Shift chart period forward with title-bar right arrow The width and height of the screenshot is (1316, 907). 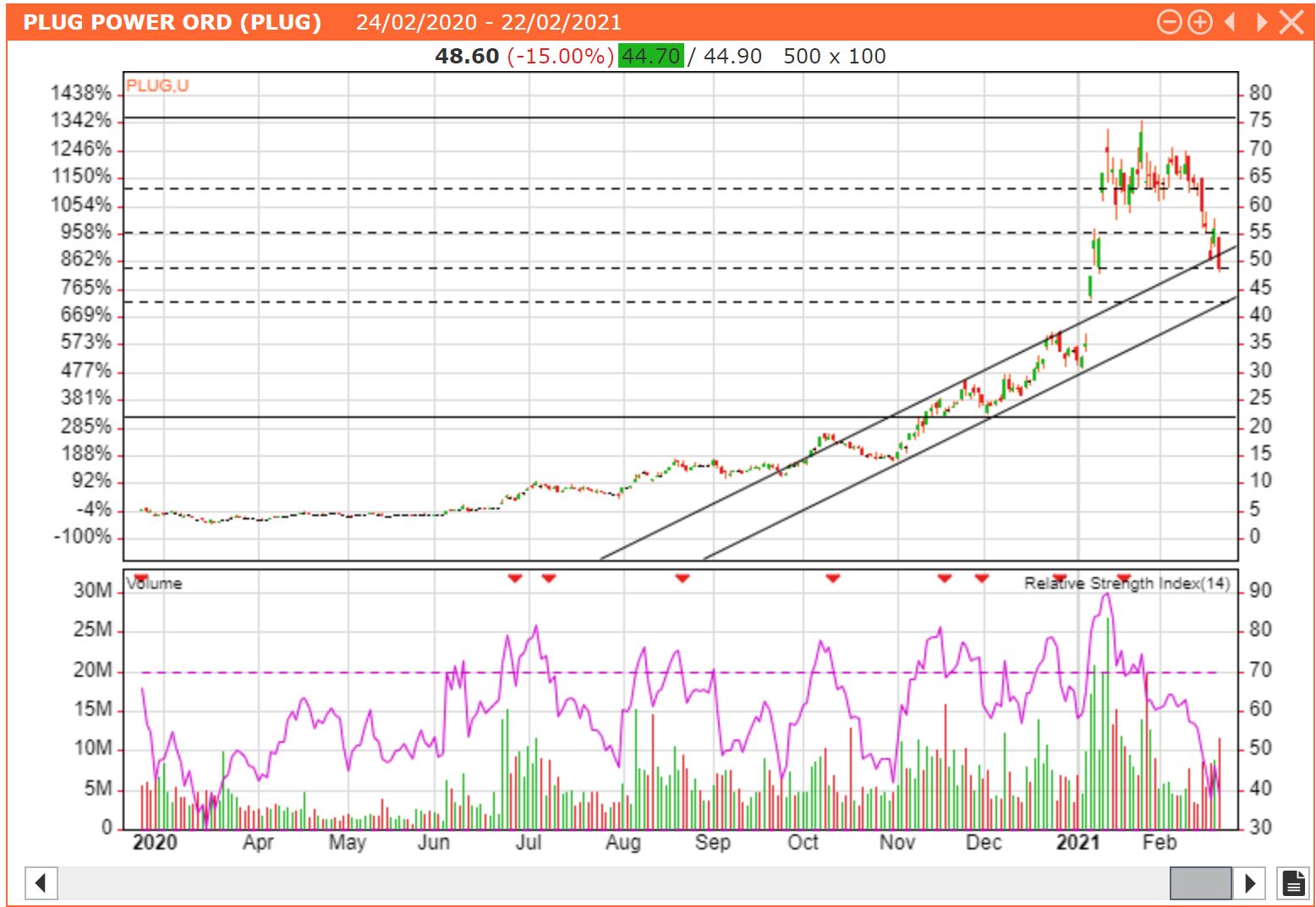[1261, 22]
